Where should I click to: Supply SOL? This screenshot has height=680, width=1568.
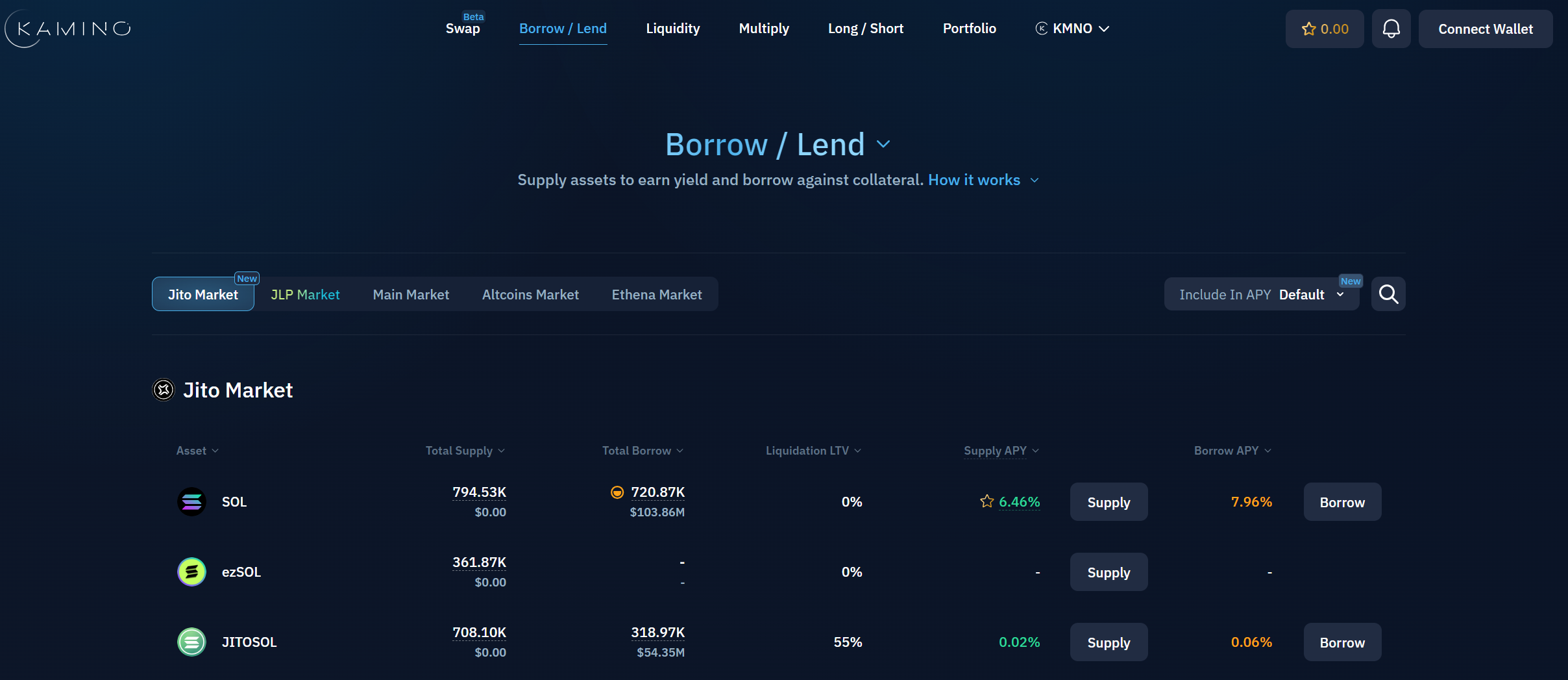pos(1109,502)
